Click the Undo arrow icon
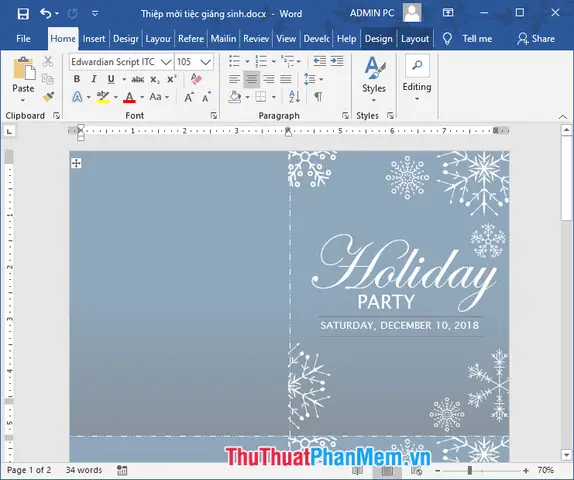The image size is (574, 480). (45, 14)
